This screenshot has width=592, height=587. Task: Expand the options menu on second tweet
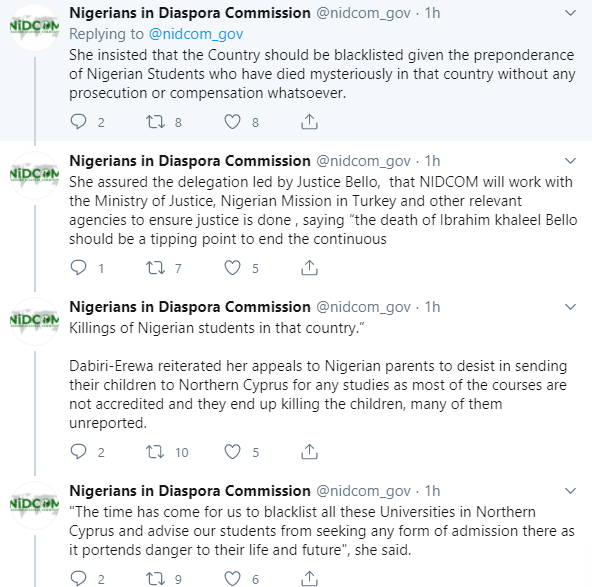570,161
